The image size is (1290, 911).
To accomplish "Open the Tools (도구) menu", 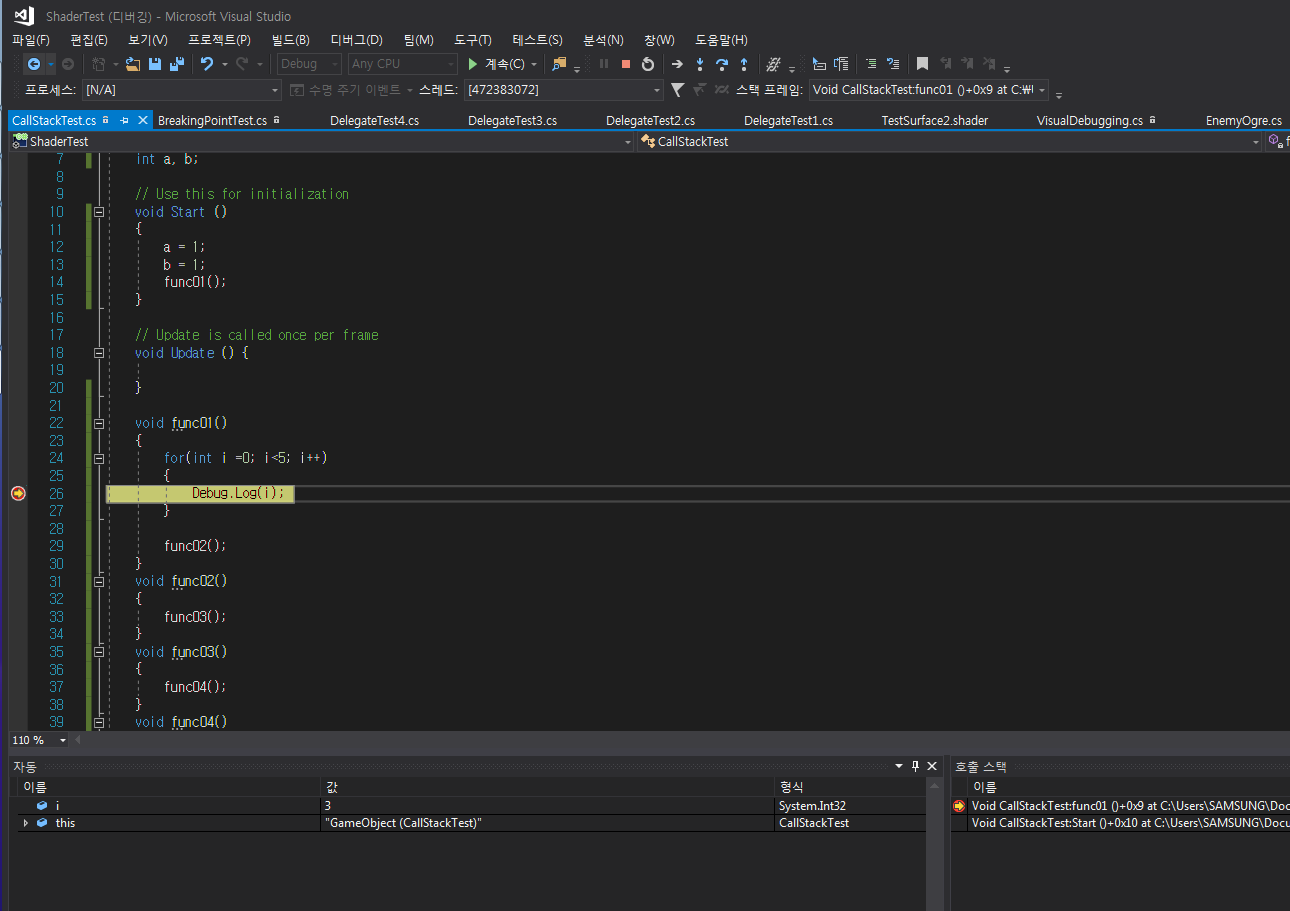I will coord(473,40).
